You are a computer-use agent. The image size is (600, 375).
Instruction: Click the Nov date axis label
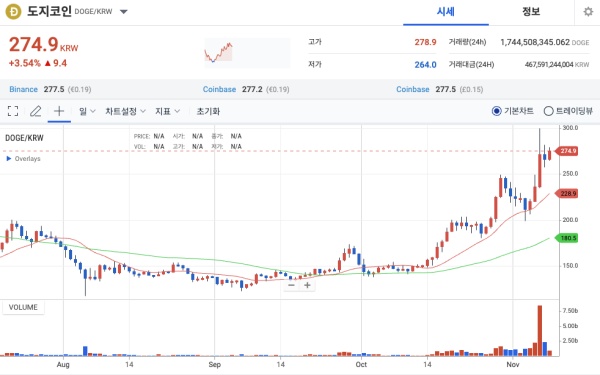[x=513, y=365]
